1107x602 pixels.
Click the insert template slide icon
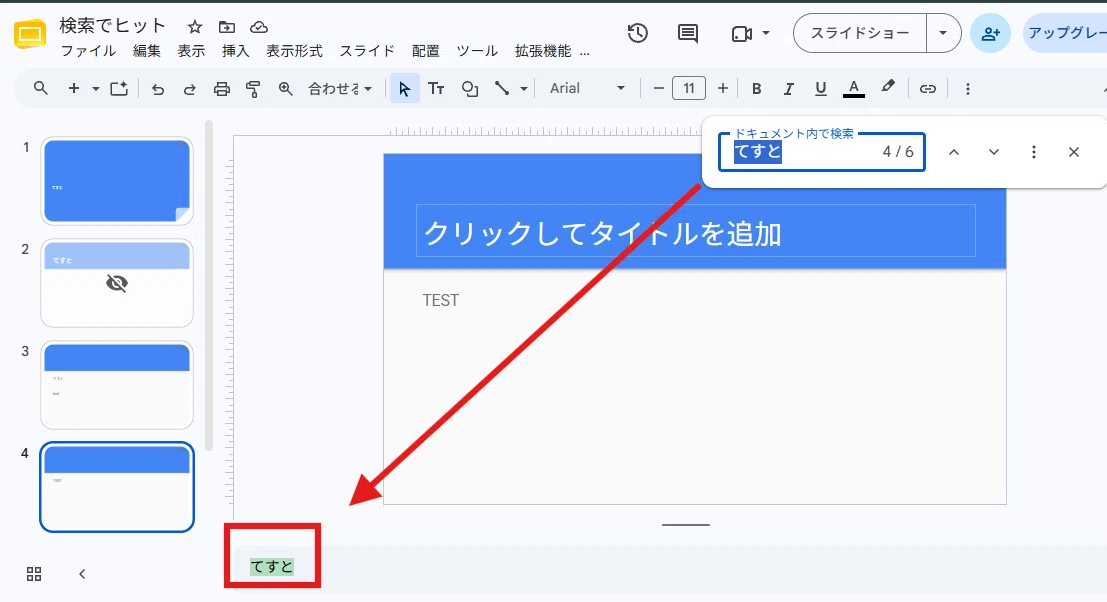tap(119, 88)
